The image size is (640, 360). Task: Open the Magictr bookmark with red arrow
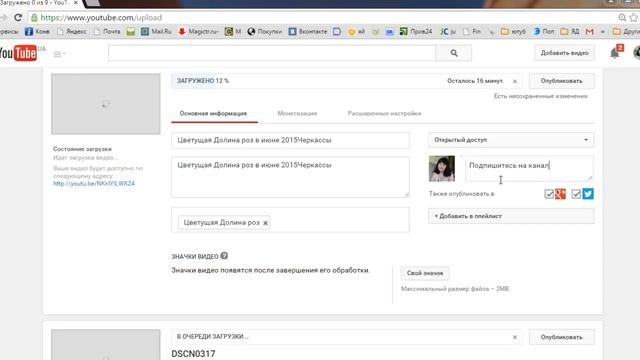(198, 31)
